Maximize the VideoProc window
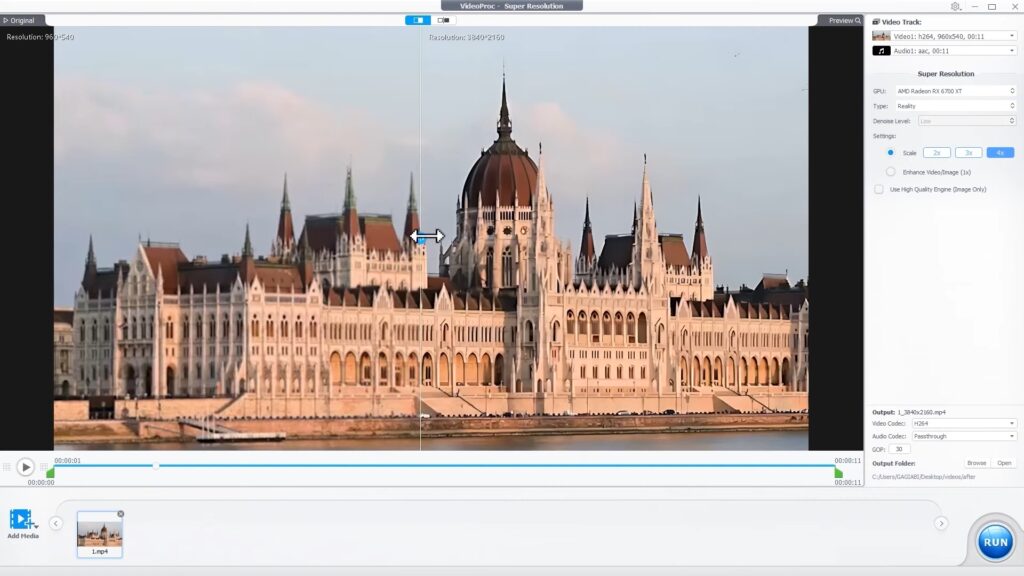 [992, 7]
